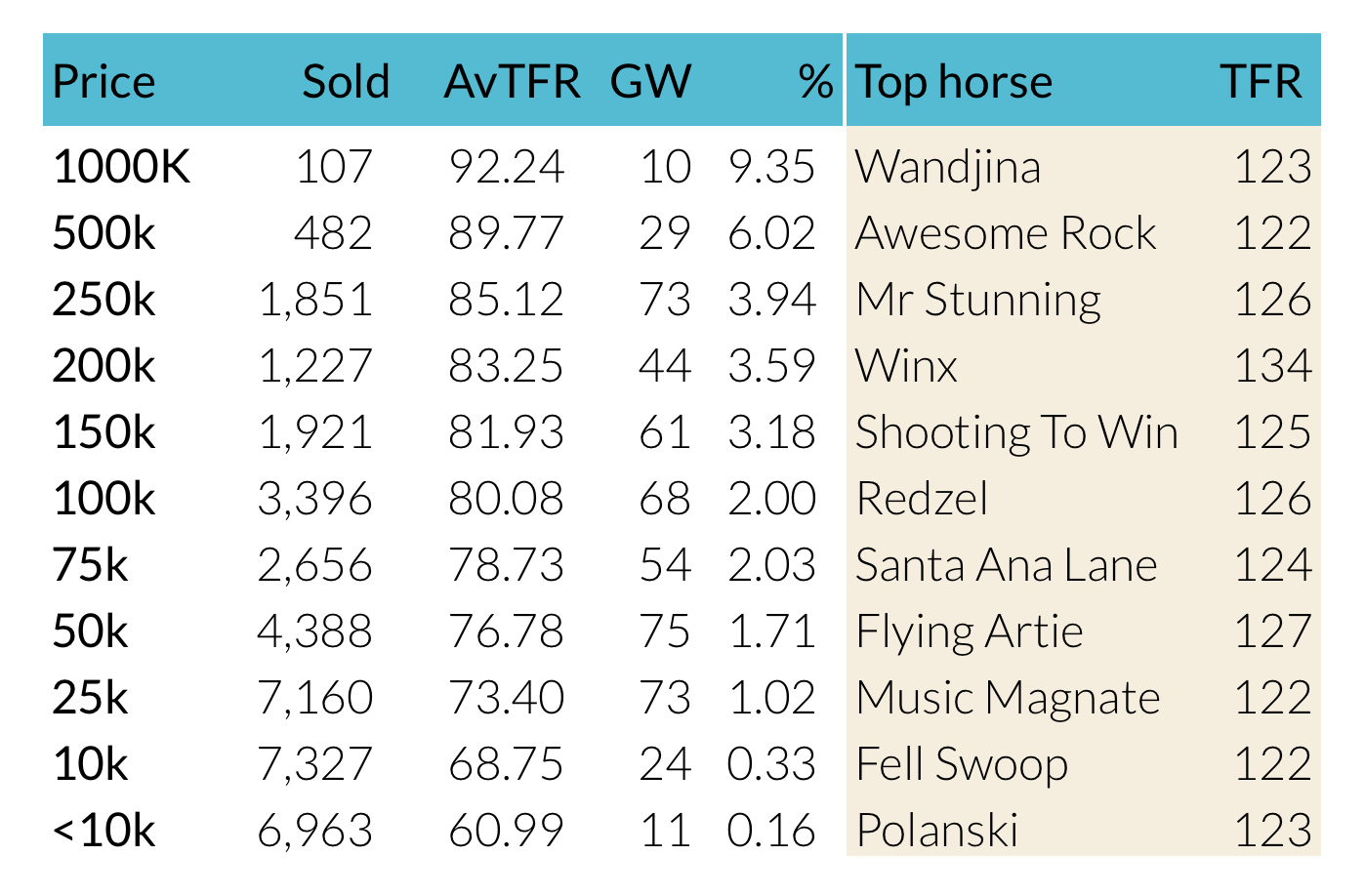The image size is (1365, 896).
Task: Select the Flying Artie horse name
Action: [970, 632]
